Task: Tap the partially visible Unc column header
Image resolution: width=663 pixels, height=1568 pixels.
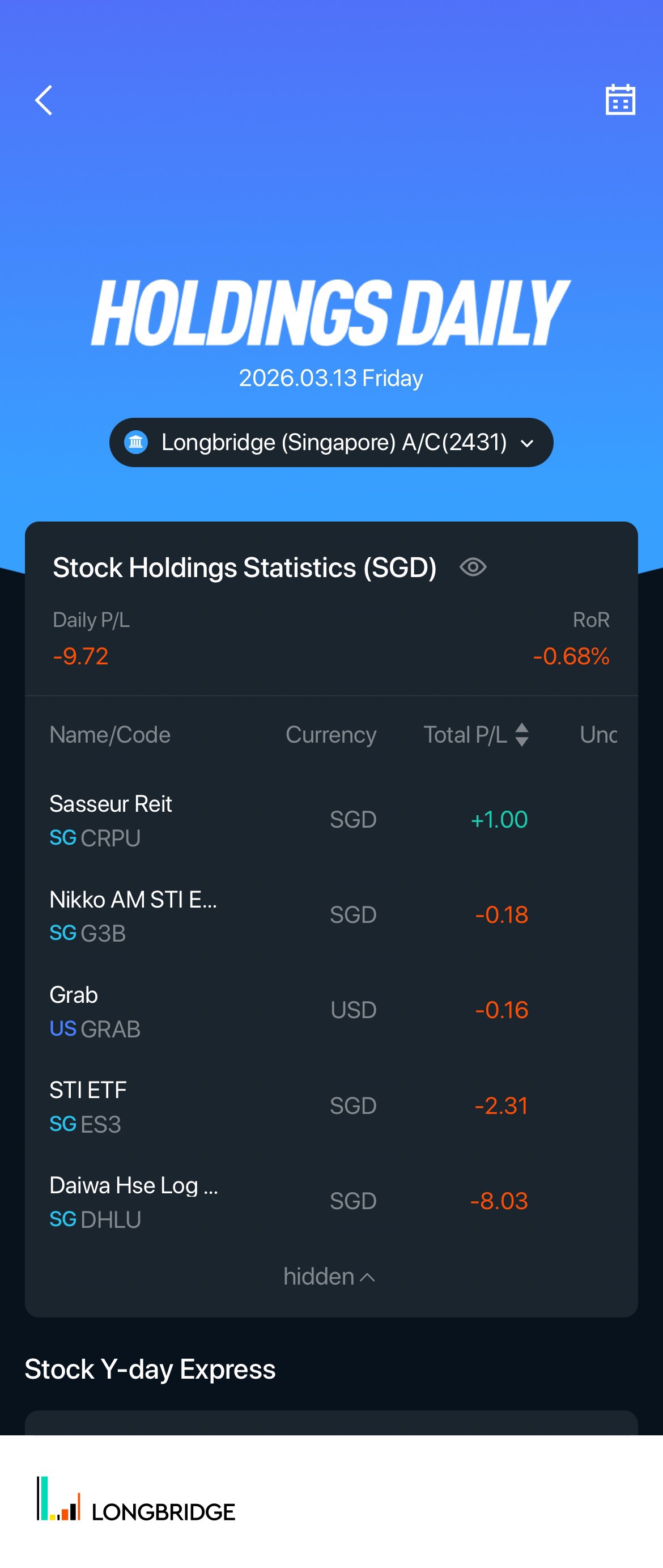Action: (x=598, y=735)
